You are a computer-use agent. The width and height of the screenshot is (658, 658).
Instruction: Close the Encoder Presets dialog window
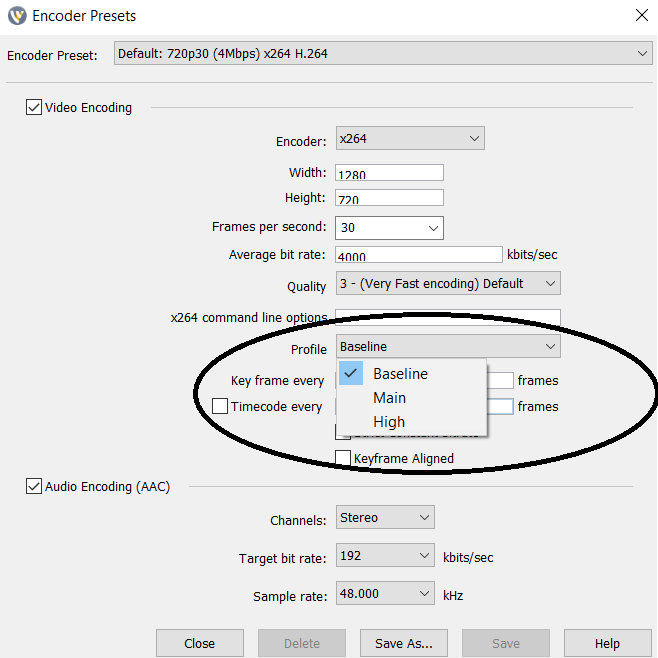(x=642, y=15)
